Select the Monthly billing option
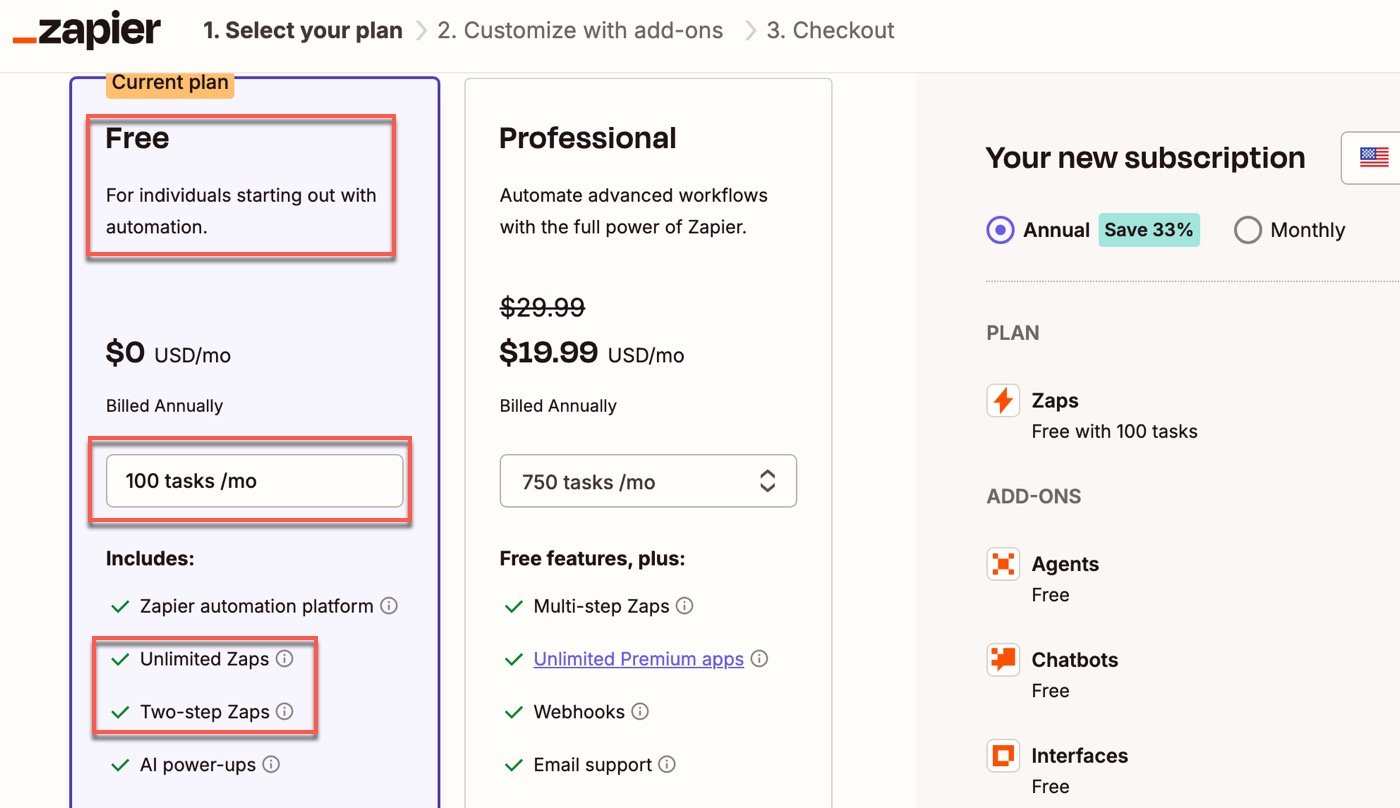 [1248, 230]
